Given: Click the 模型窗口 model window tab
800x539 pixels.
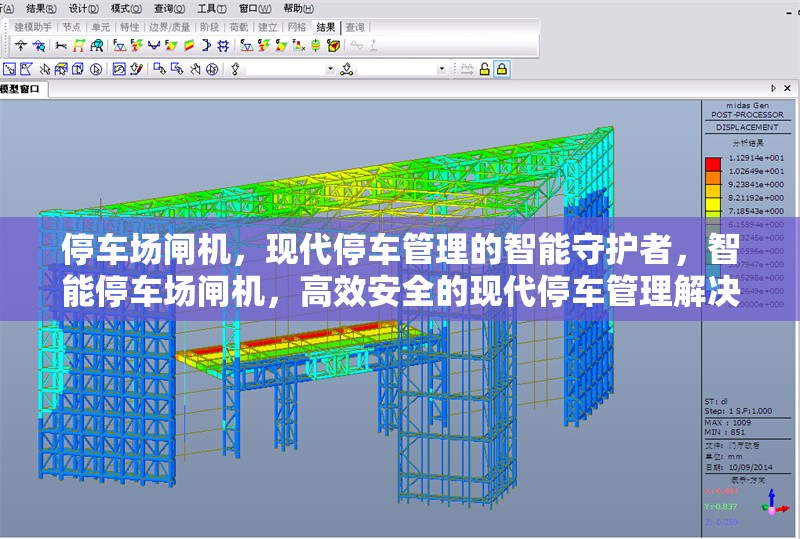Looking at the screenshot, I should (x=22, y=89).
